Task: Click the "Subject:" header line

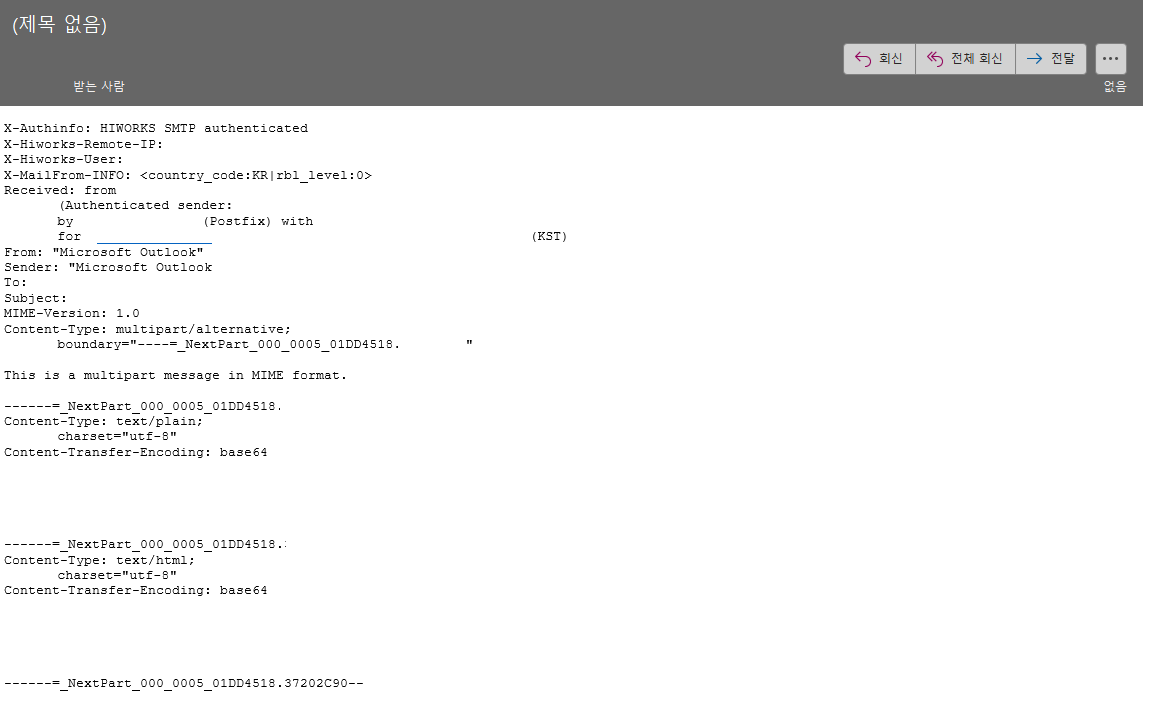Action: click(x=35, y=298)
